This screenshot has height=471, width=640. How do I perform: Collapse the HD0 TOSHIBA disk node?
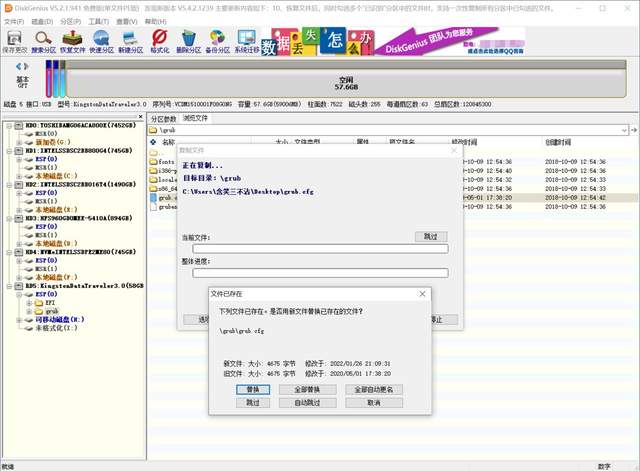tap(9, 126)
